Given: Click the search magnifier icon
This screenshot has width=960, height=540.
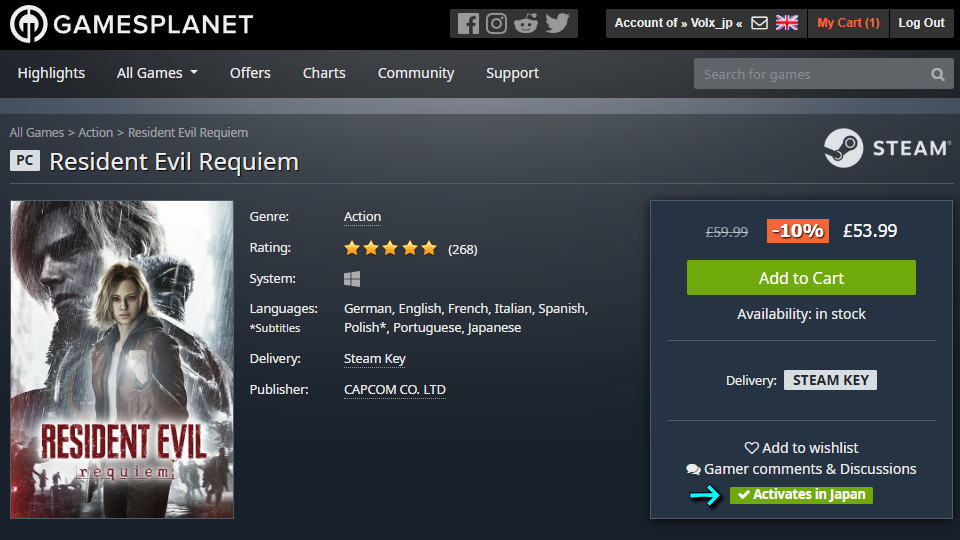Looking at the screenshot, I should tap(937, 74).
